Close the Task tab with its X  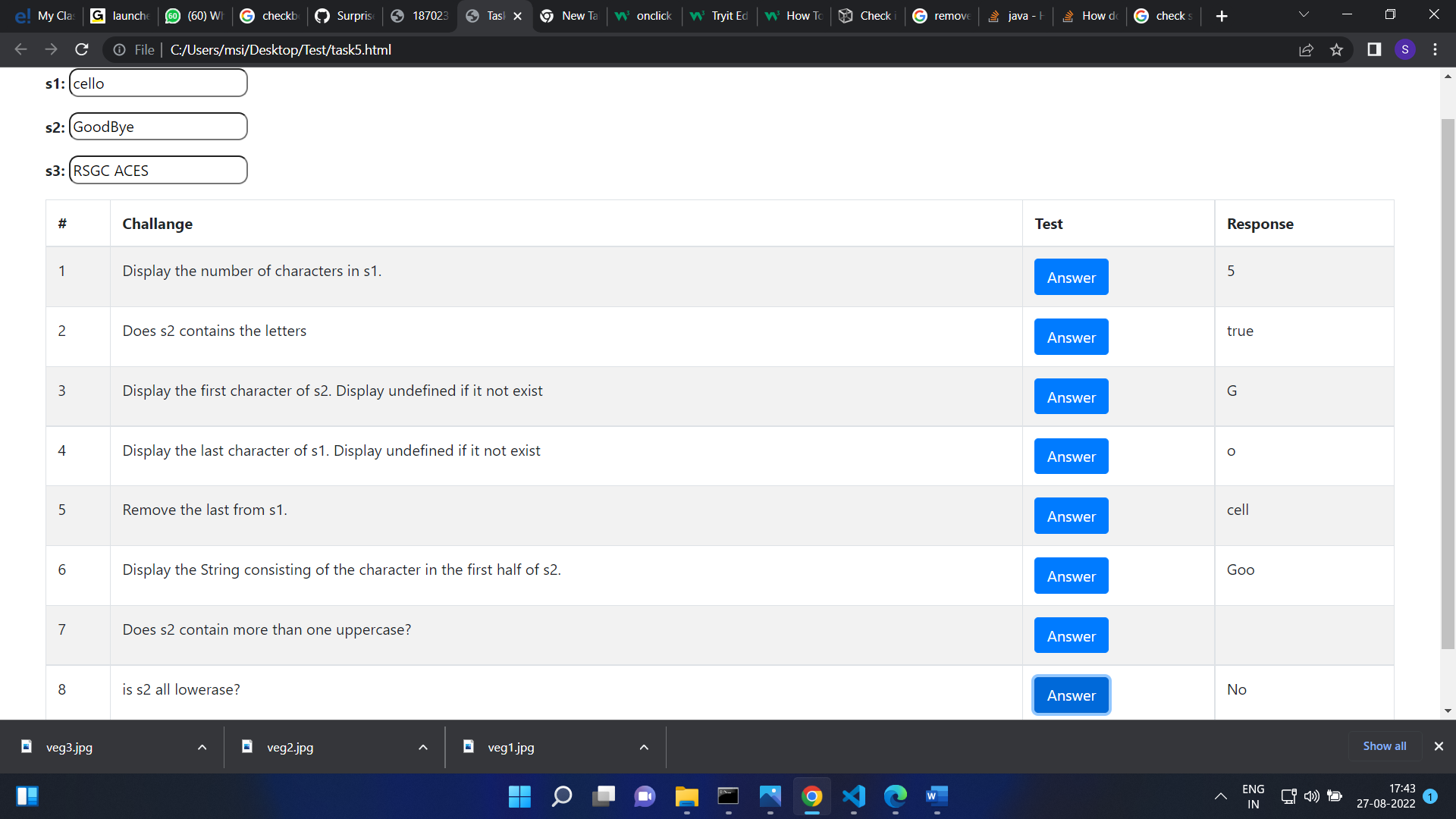517,16
